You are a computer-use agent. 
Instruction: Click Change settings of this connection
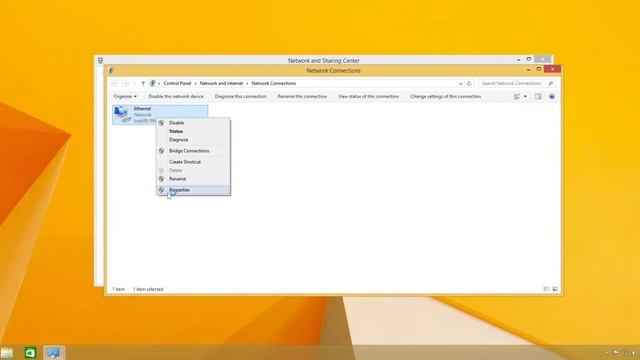pos(446,97)
